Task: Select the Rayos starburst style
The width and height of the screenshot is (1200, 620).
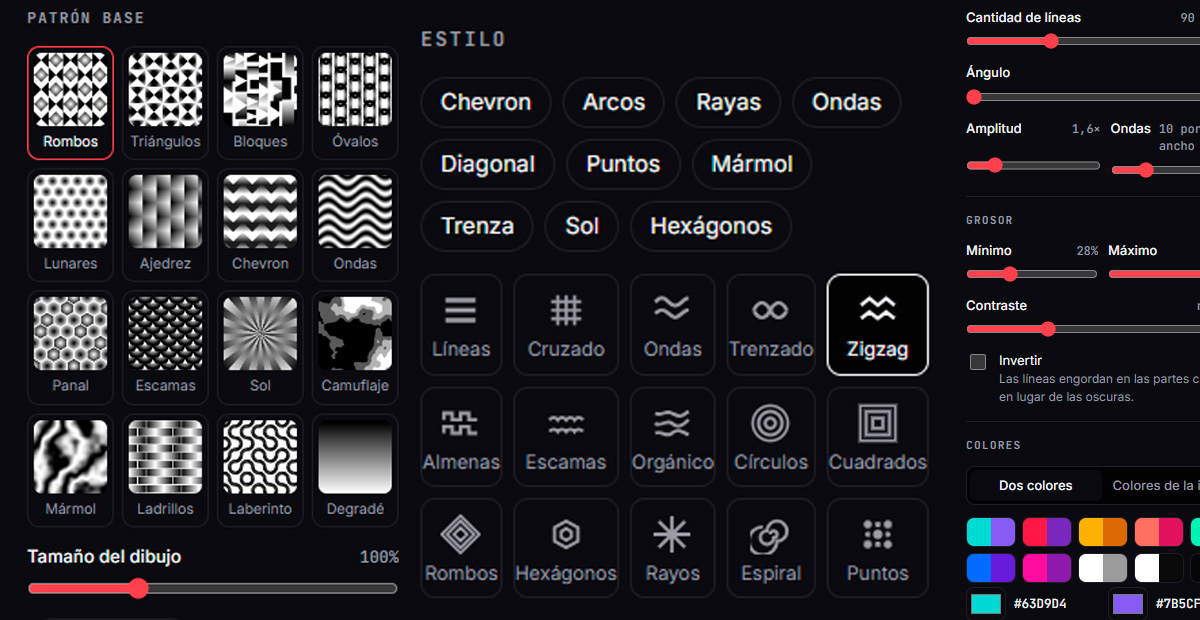Action: coord(672,548)
